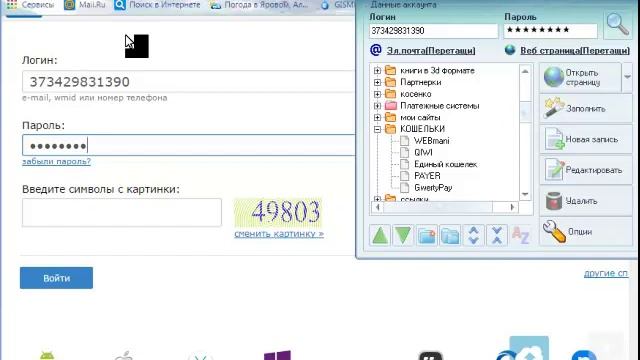Click the new folder icon in the bottom toolbar
Image resolution: width=640 pixels, height=360 pixels.
point(427,235)
